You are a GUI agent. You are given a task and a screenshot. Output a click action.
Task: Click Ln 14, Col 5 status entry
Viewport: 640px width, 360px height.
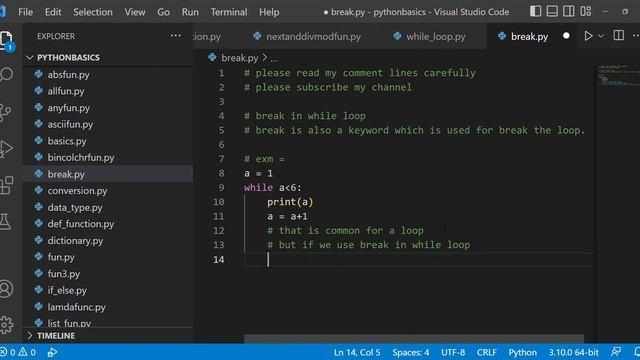[x=357, y=352]
